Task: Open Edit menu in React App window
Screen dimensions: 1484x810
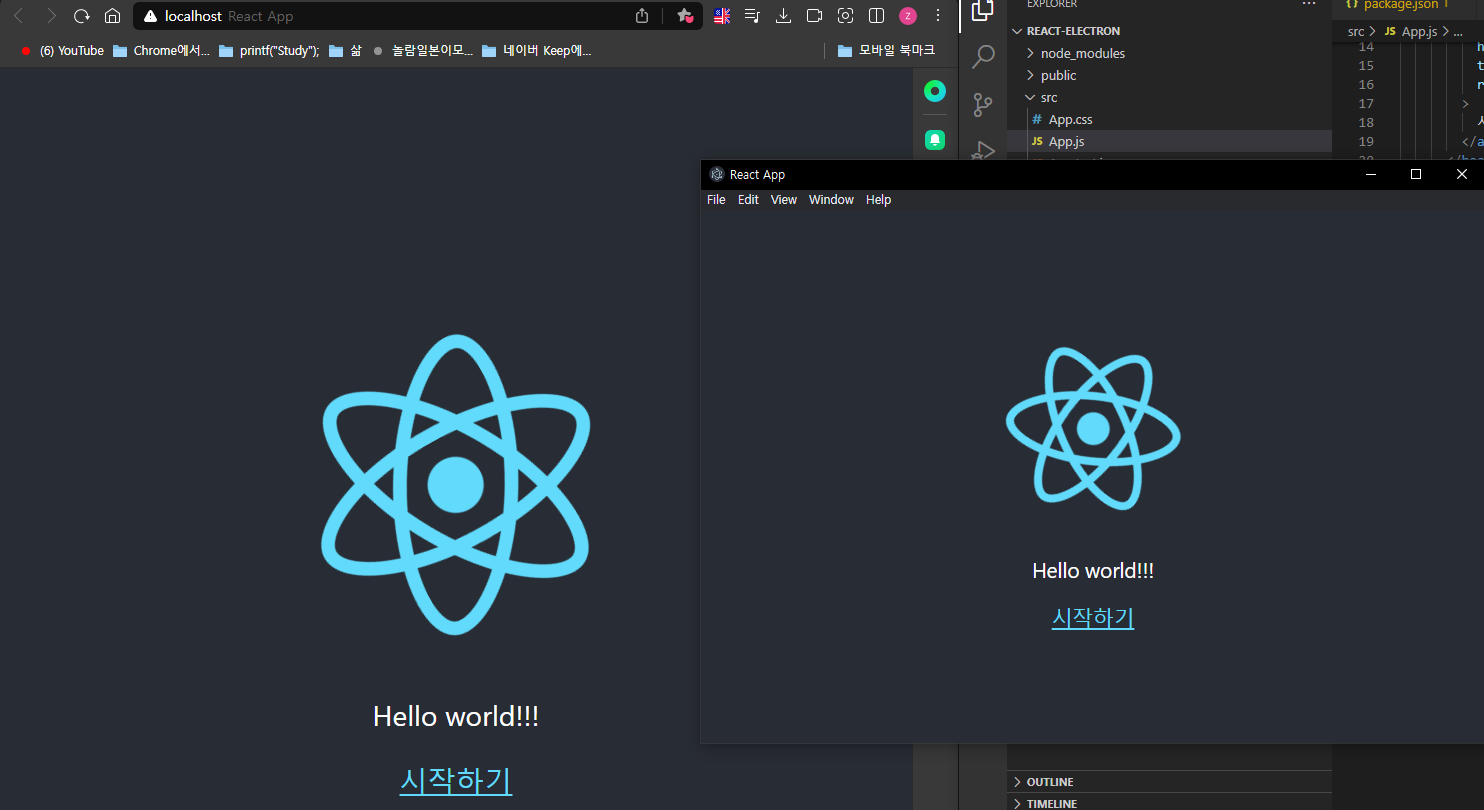Action: 748,200
